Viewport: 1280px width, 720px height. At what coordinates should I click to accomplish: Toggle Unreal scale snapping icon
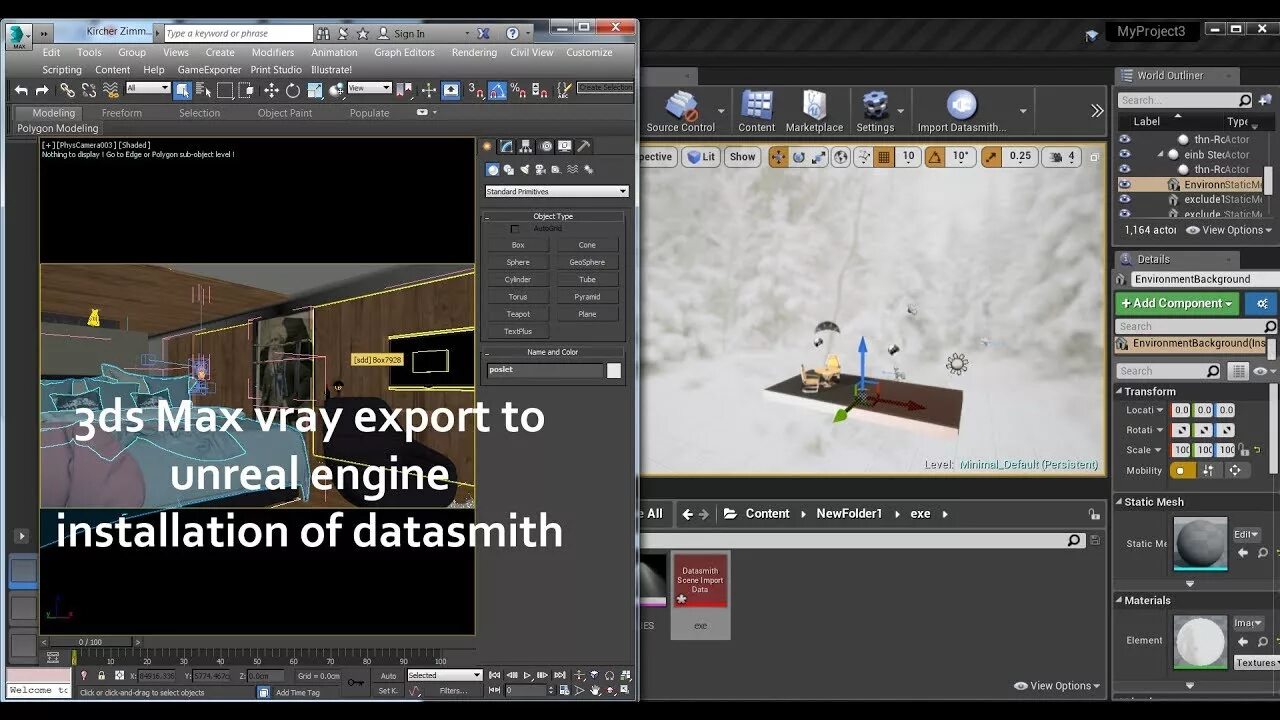coord(992,157)
